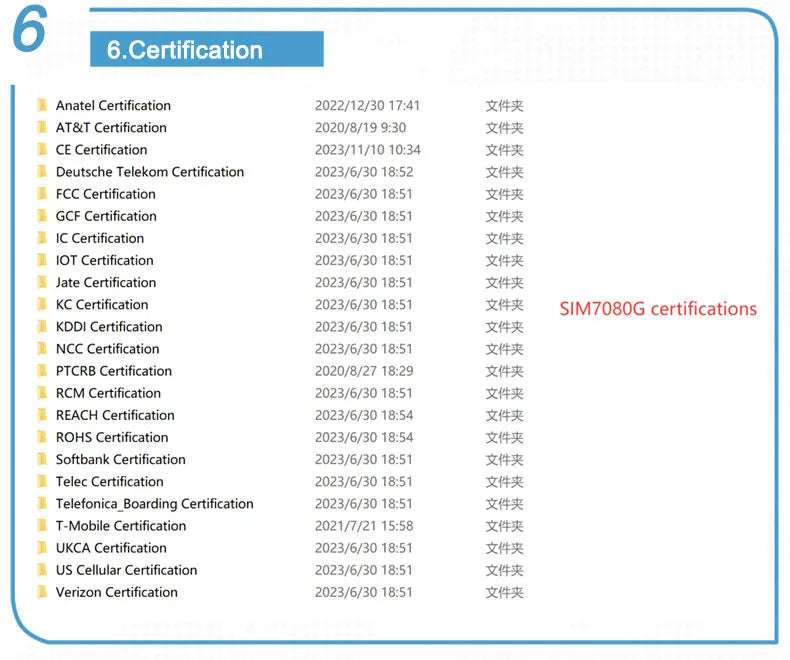Viewport: 790px width, 660px height.
Task: Click the 文件夹 type in the Anatel row
Action: coord(504,106)
